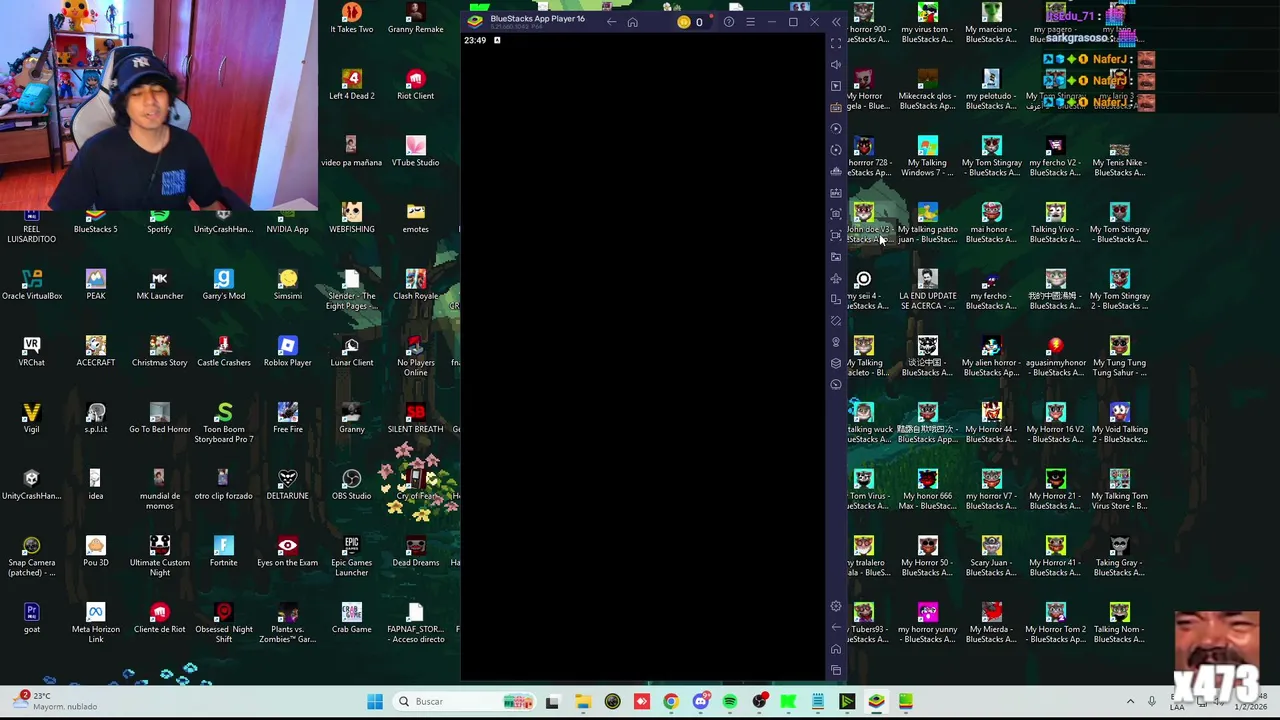The height and width of the screenshot is (720, 1280).
Task: Switch to Spotify on the taskbar
Action: [730, 702]
